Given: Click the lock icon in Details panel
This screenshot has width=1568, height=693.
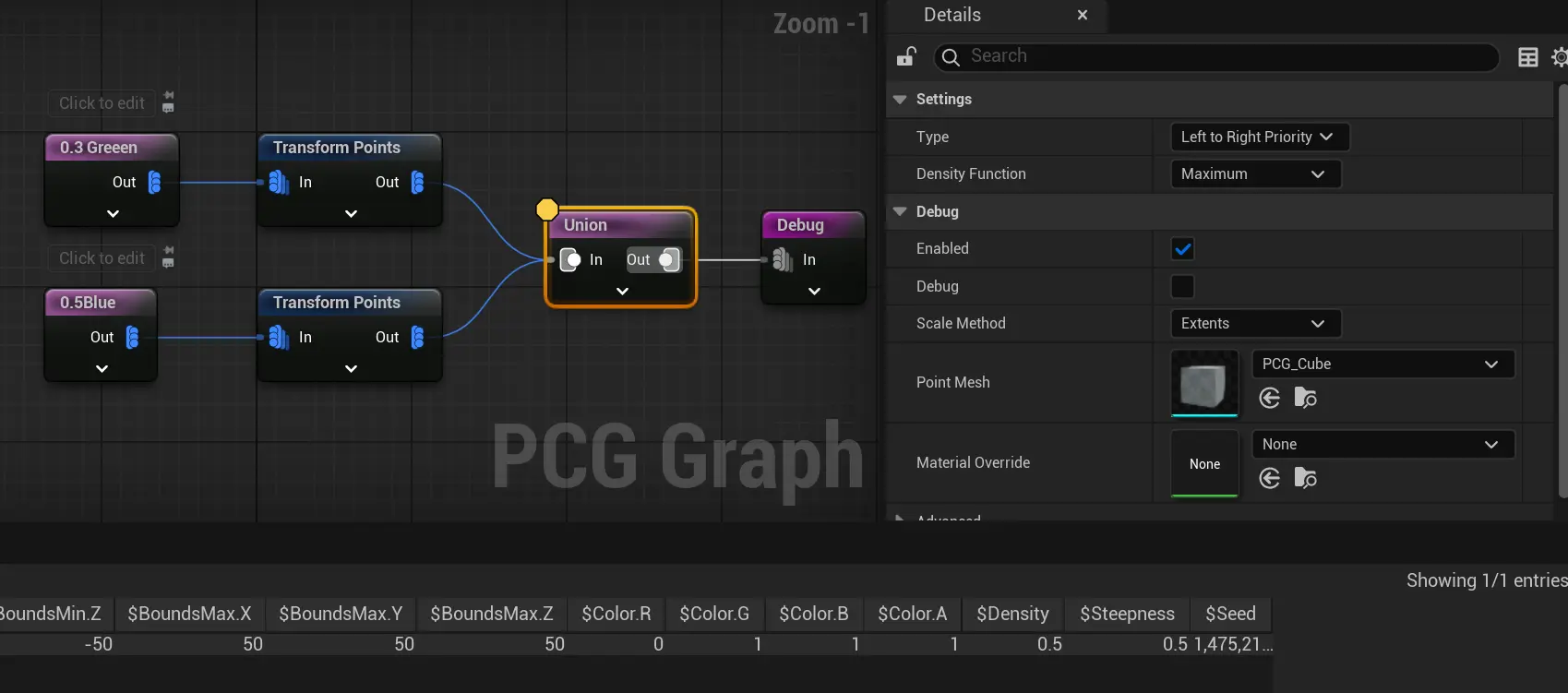Looking at the screenshot, I should pyautogui.click(x=905, y=57).
